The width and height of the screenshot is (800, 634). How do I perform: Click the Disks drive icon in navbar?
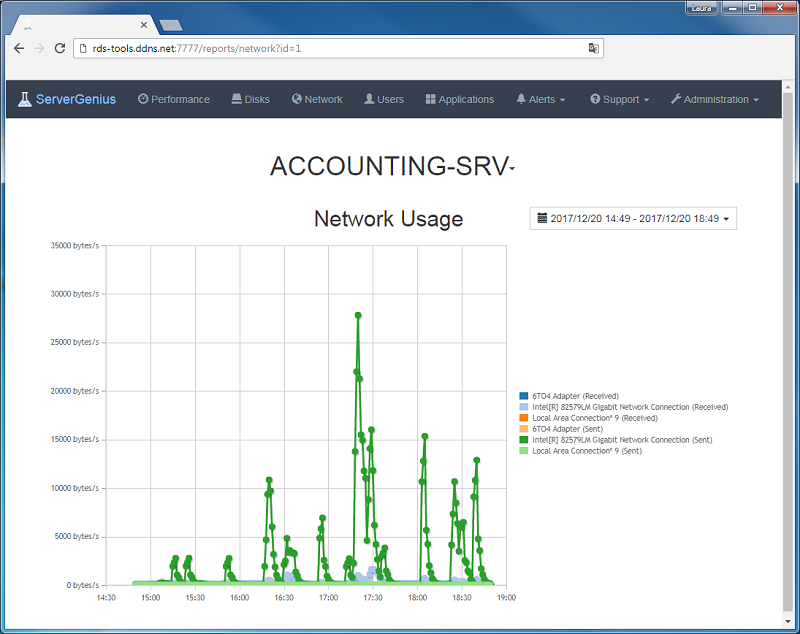click(x=236, y=99)
